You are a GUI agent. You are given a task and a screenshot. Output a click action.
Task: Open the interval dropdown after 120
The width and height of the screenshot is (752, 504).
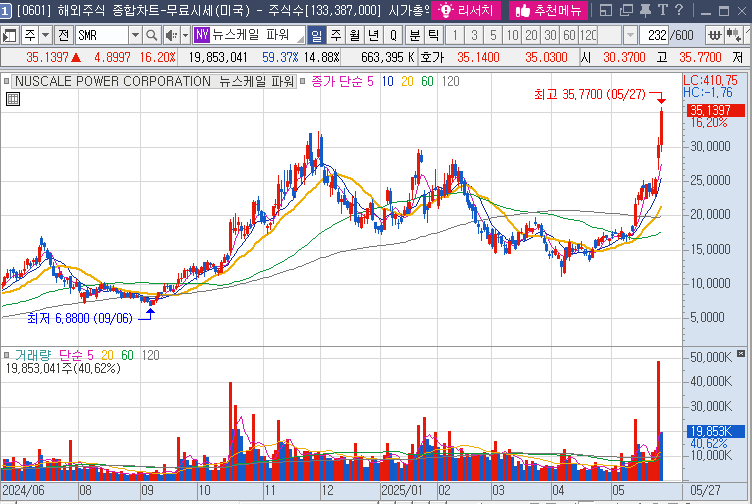(x=630, y=35)
